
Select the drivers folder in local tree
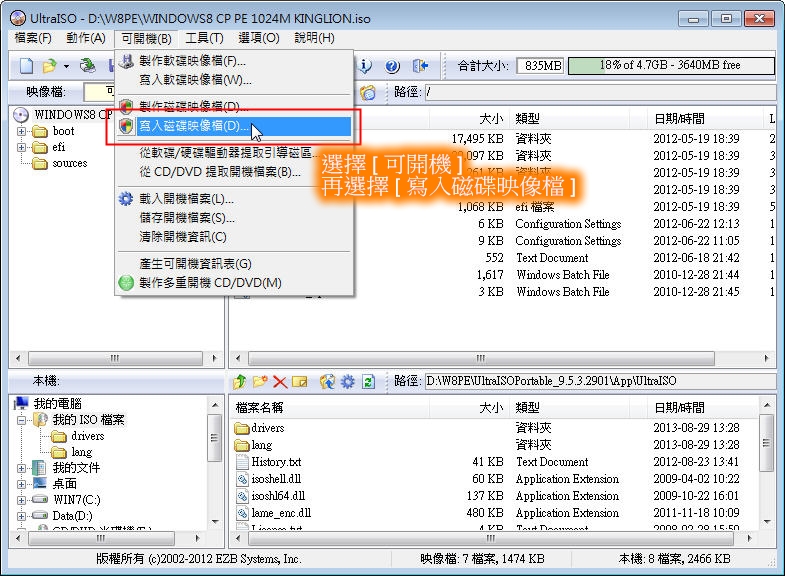88,436
